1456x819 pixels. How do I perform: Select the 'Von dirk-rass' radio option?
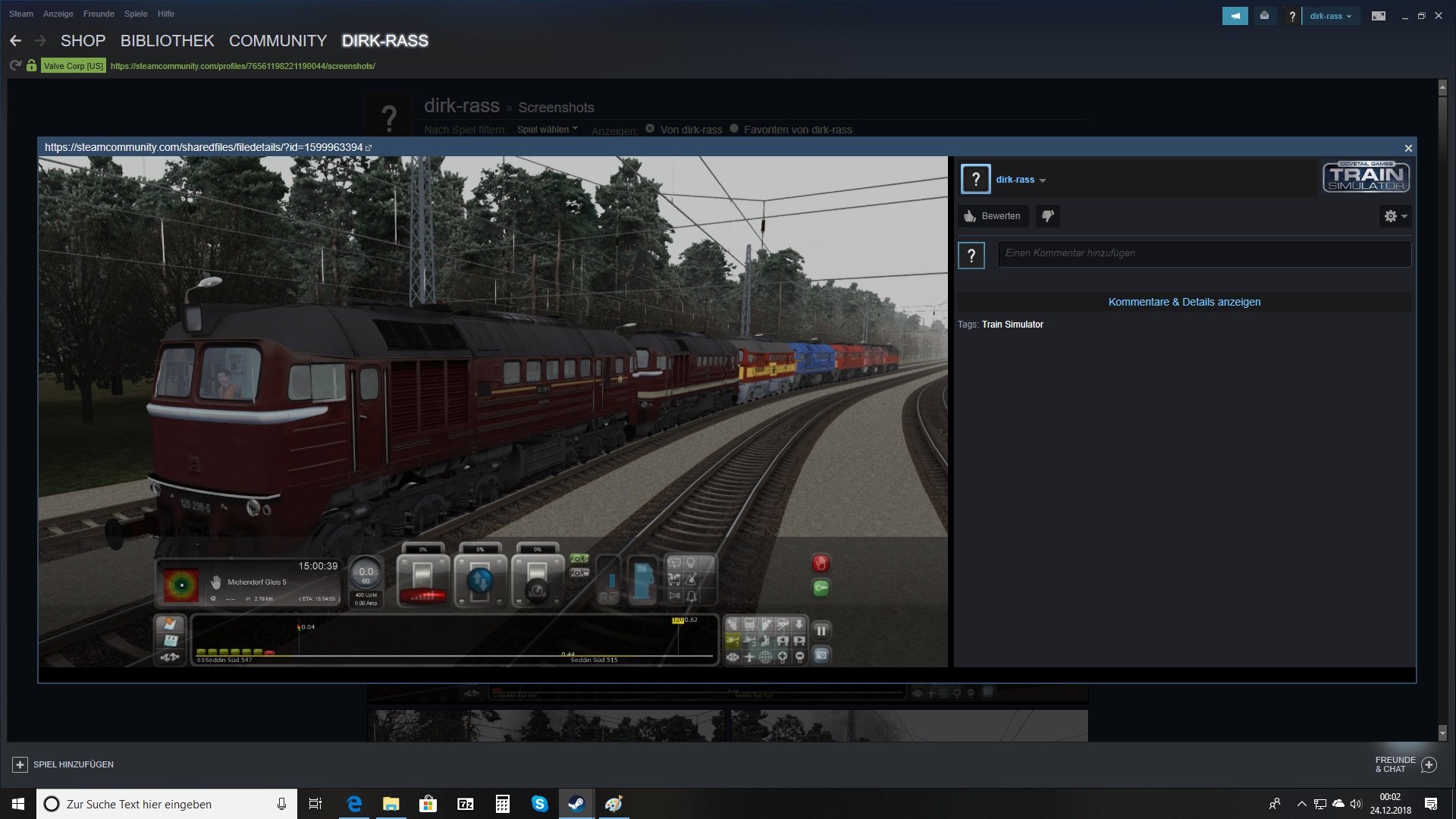pyautogui.click(x=650, y=129)
